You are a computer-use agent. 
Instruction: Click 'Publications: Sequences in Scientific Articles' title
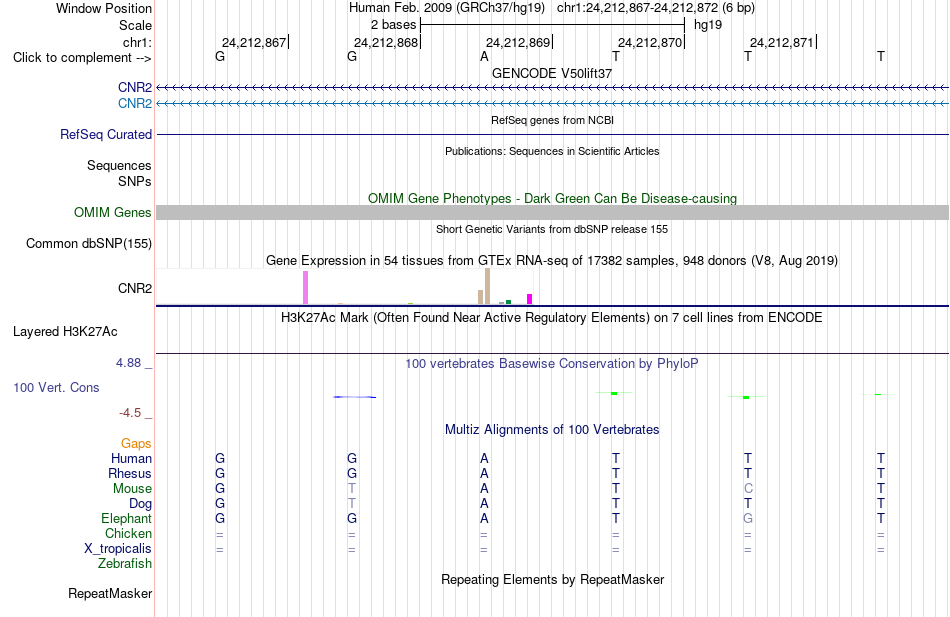tap(552, 151)
